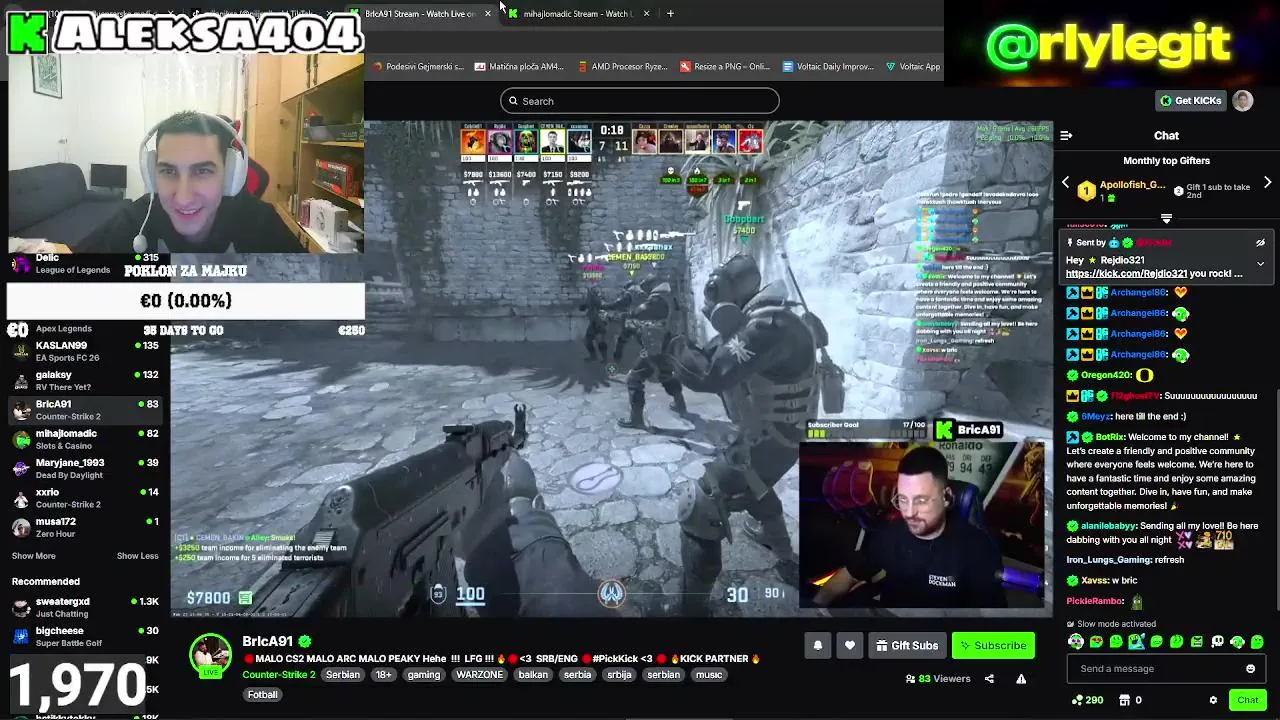Image resolution: width=1280 pixels, height=720 pixels.
Task: Click the pinned message hide icon
Action: pyautogui.click(x=1260, y=243)
